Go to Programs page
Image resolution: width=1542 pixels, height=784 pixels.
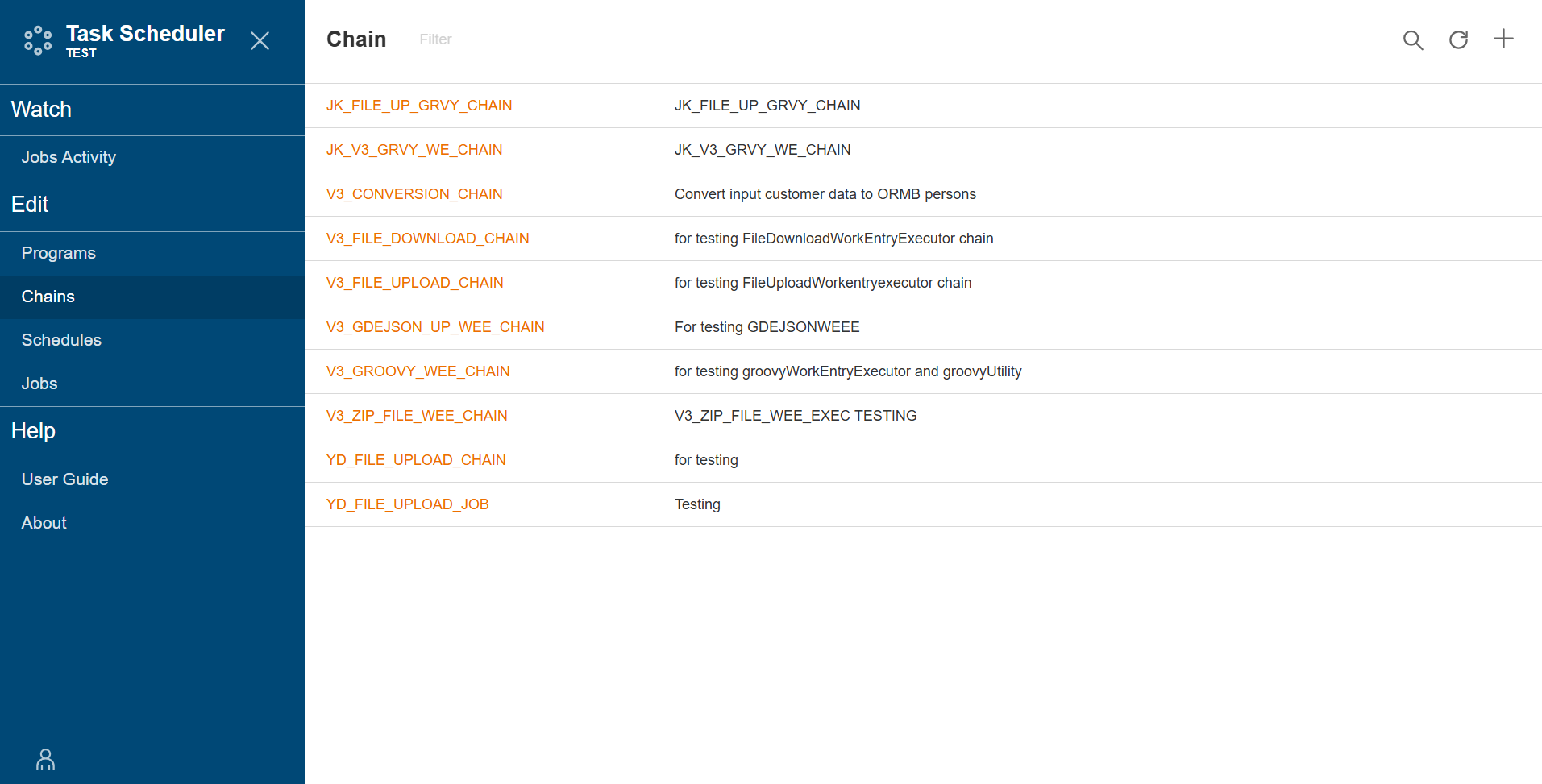(58, 253)
